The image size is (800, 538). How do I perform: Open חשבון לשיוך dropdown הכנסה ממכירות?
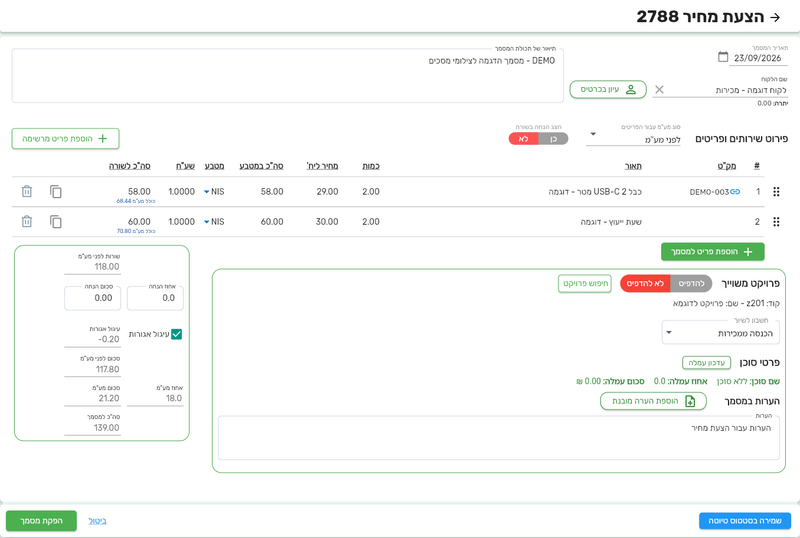[720, 333]
